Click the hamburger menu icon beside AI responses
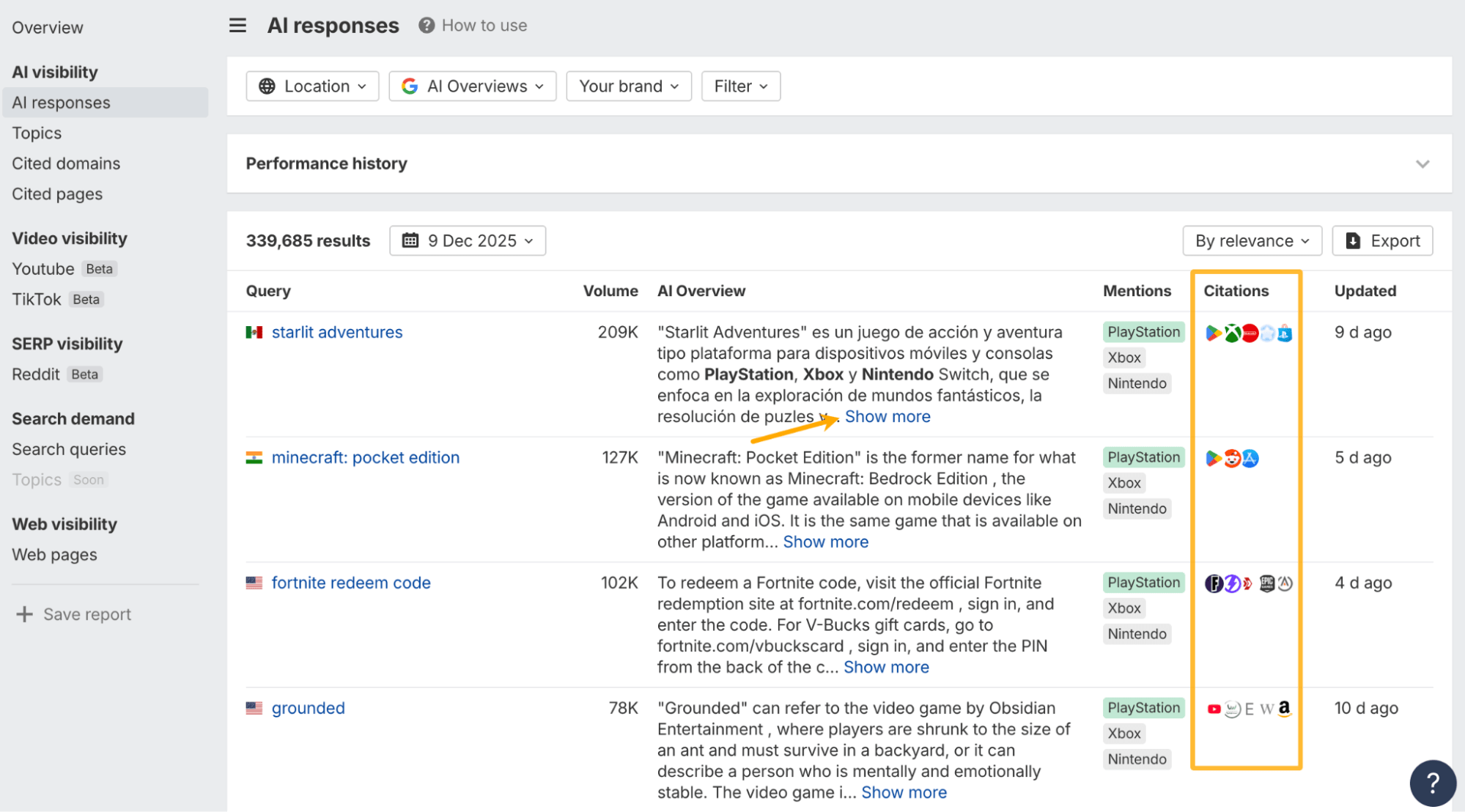 237,26
